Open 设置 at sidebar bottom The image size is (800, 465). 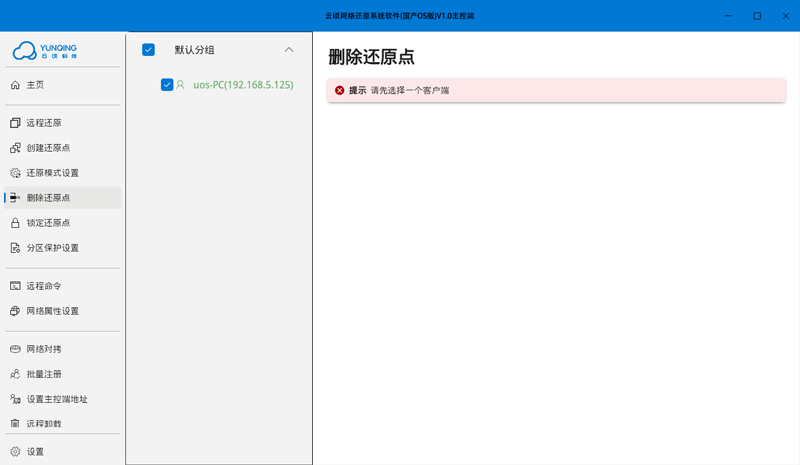click(x=63, y=451)
